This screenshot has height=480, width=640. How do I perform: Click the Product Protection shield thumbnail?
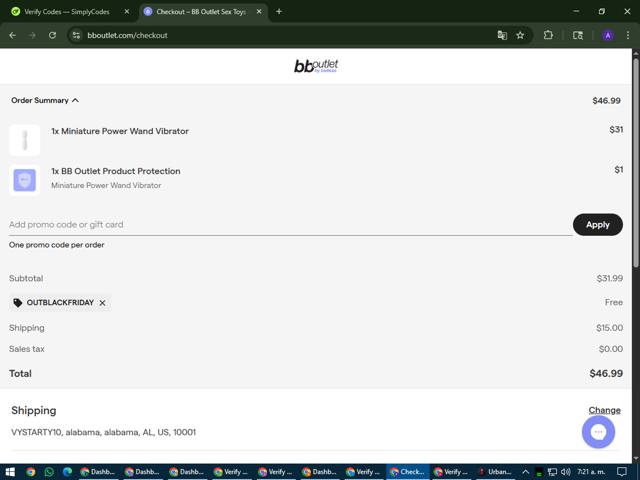[x=24, y=180]
